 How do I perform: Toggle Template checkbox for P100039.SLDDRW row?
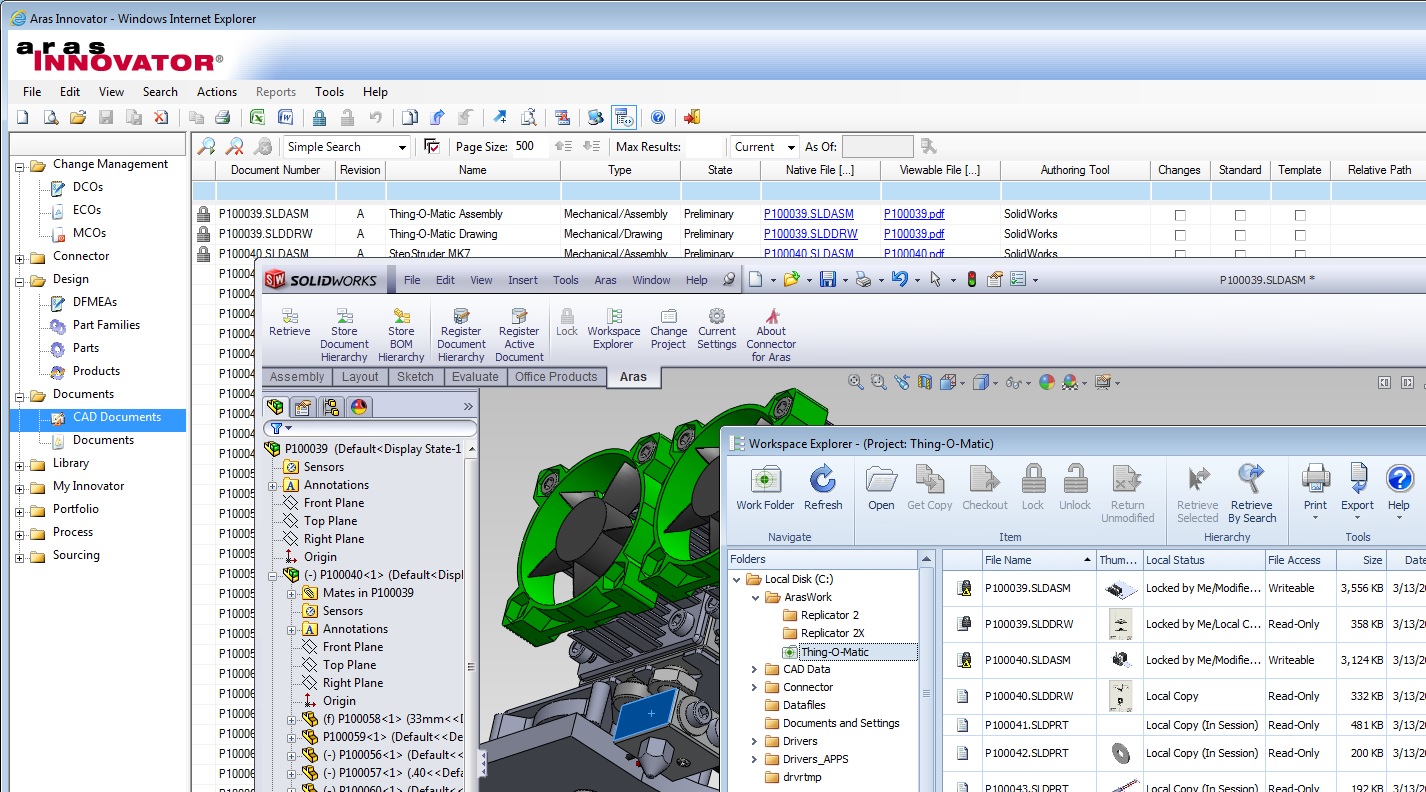pos(1300,235)
